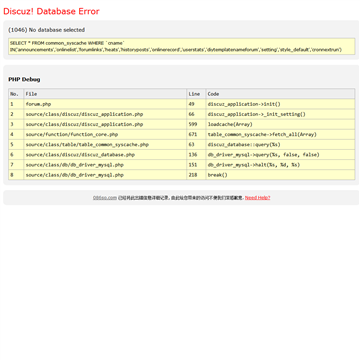Click discuz_application.php file in row 3
The image size is (360, 360).
[x=105, y=124]
